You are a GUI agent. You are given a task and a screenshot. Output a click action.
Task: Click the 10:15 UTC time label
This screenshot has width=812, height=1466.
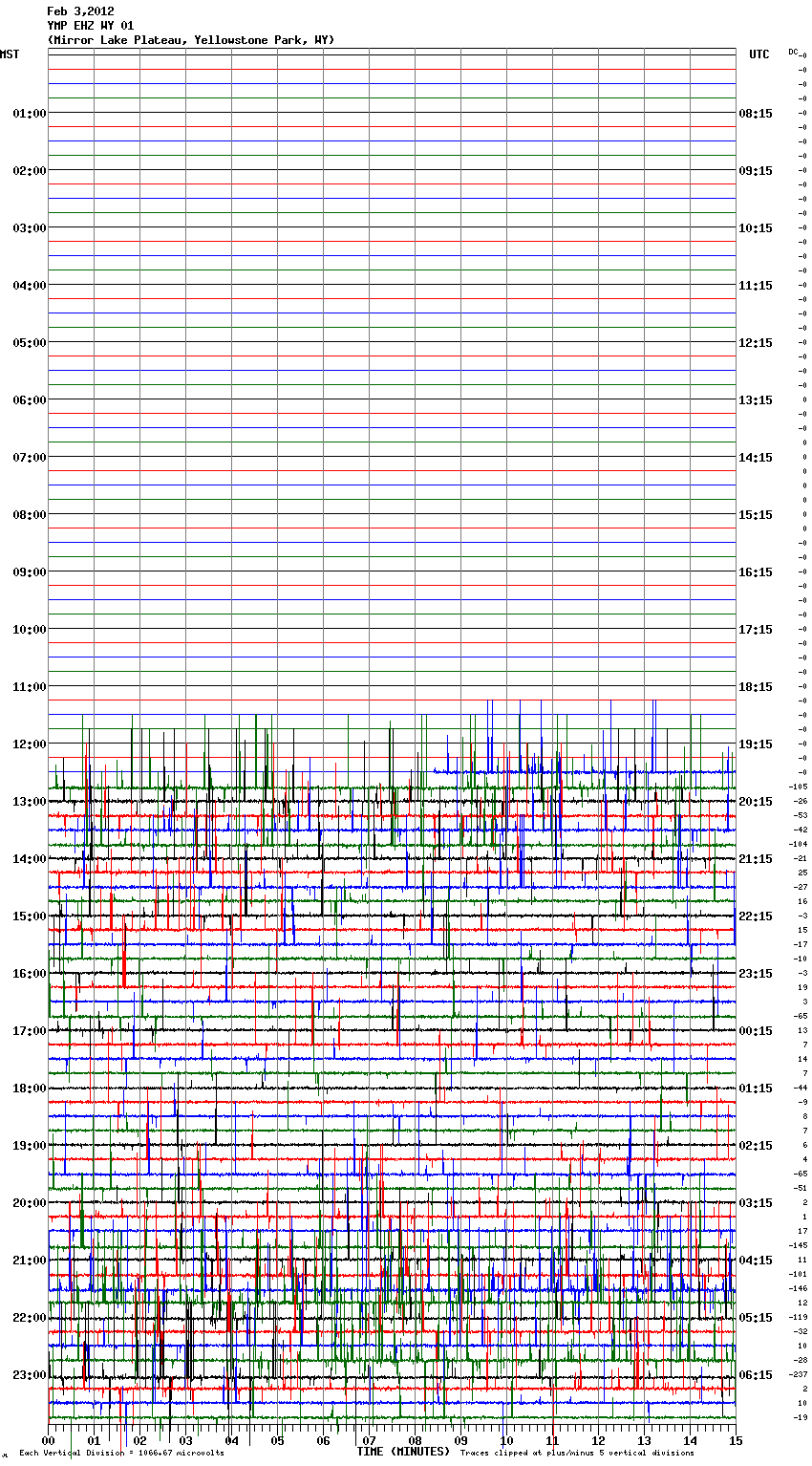756,228
